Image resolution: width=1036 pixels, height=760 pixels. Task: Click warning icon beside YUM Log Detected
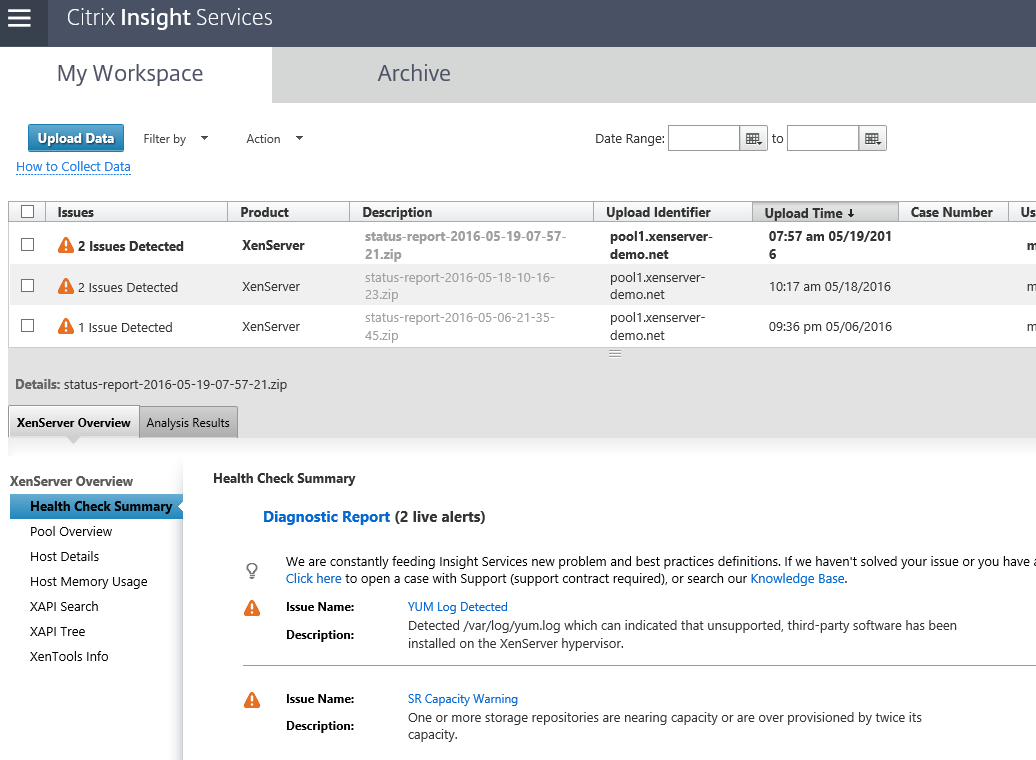(x=252, y=608)
